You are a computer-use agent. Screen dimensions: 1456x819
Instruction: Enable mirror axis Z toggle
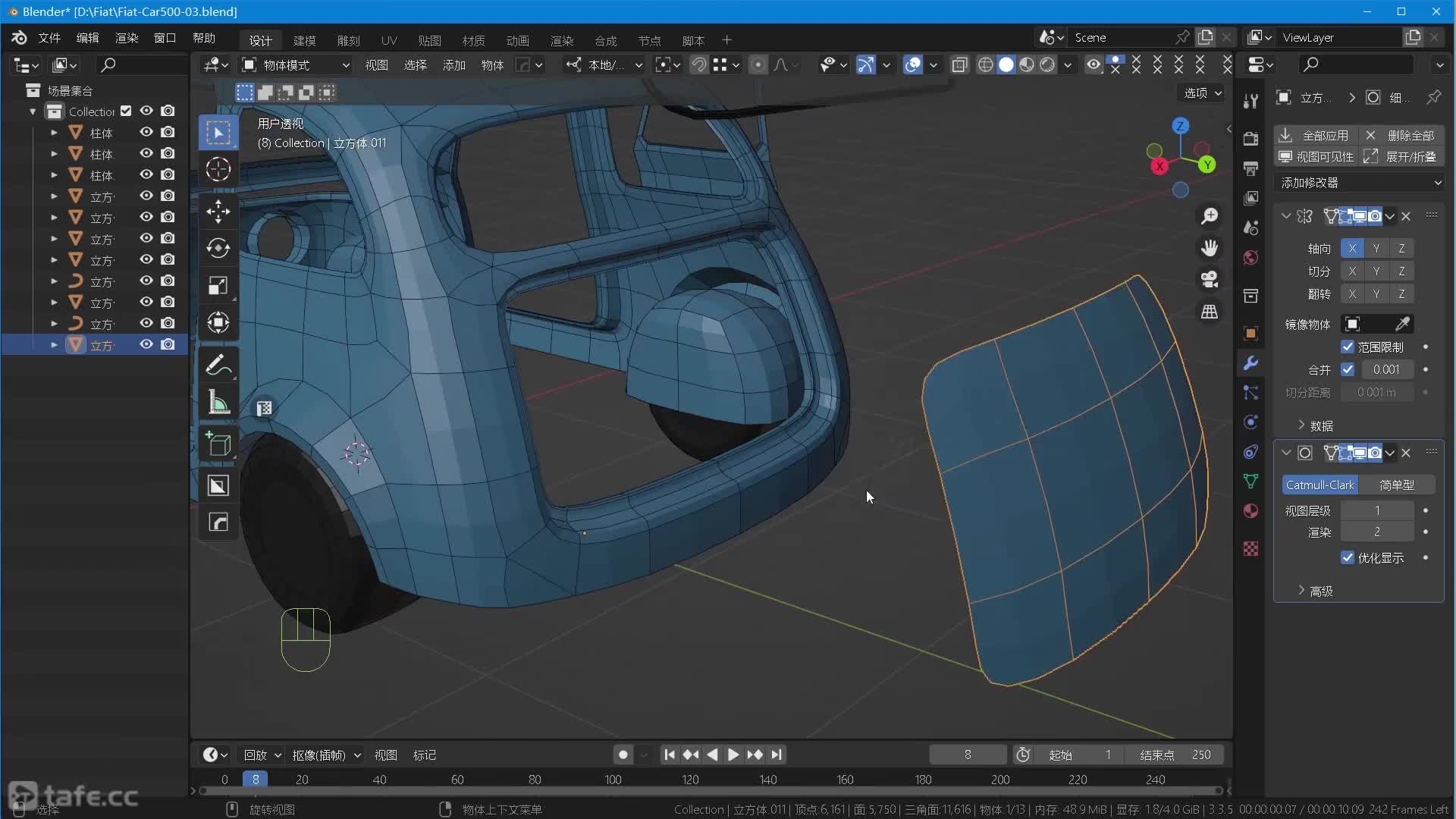pos(1401,248)
